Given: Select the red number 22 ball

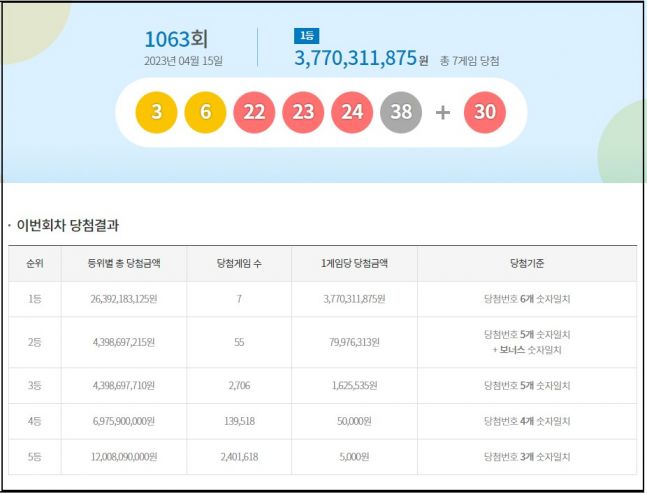Looking at the screenshot, I should pos(254,113).
